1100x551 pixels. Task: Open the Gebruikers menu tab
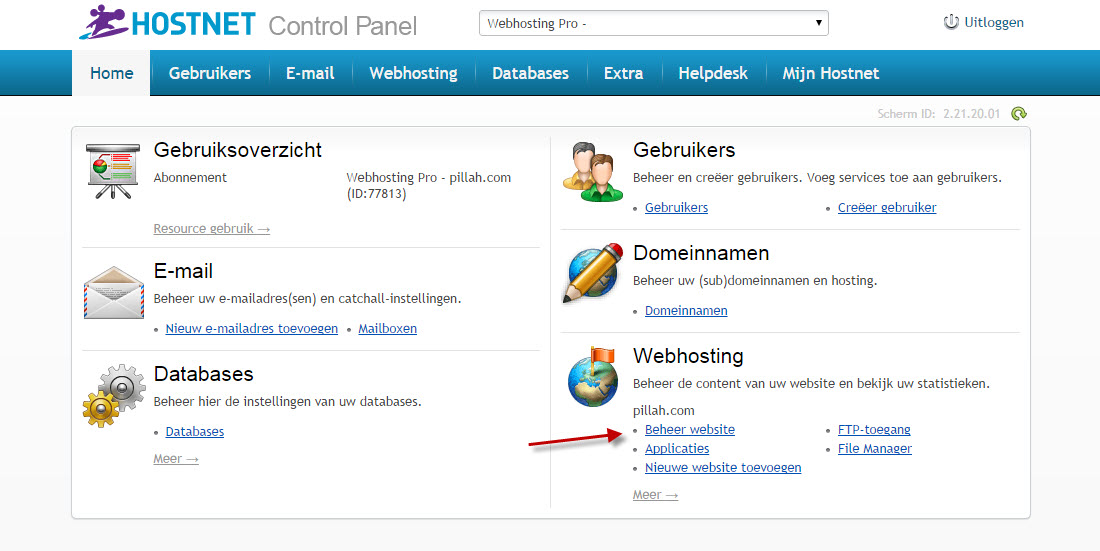(x=210, y=73)
